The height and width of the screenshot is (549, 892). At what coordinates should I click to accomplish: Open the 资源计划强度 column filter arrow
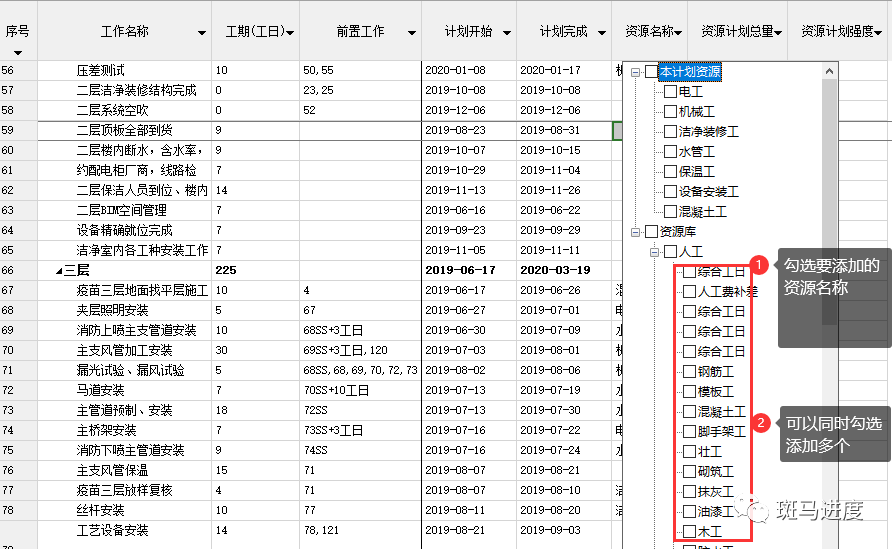(x=878, y=33)
